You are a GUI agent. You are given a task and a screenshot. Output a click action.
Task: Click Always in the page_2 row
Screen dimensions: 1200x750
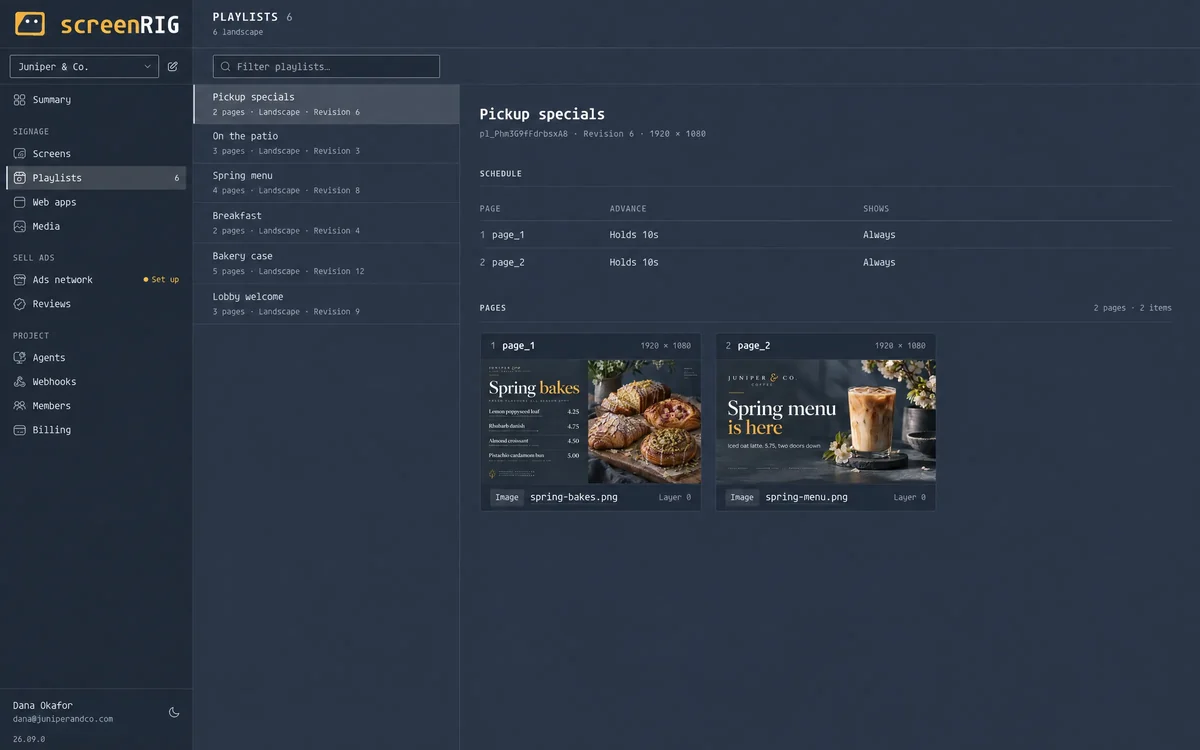pos(879,262)
